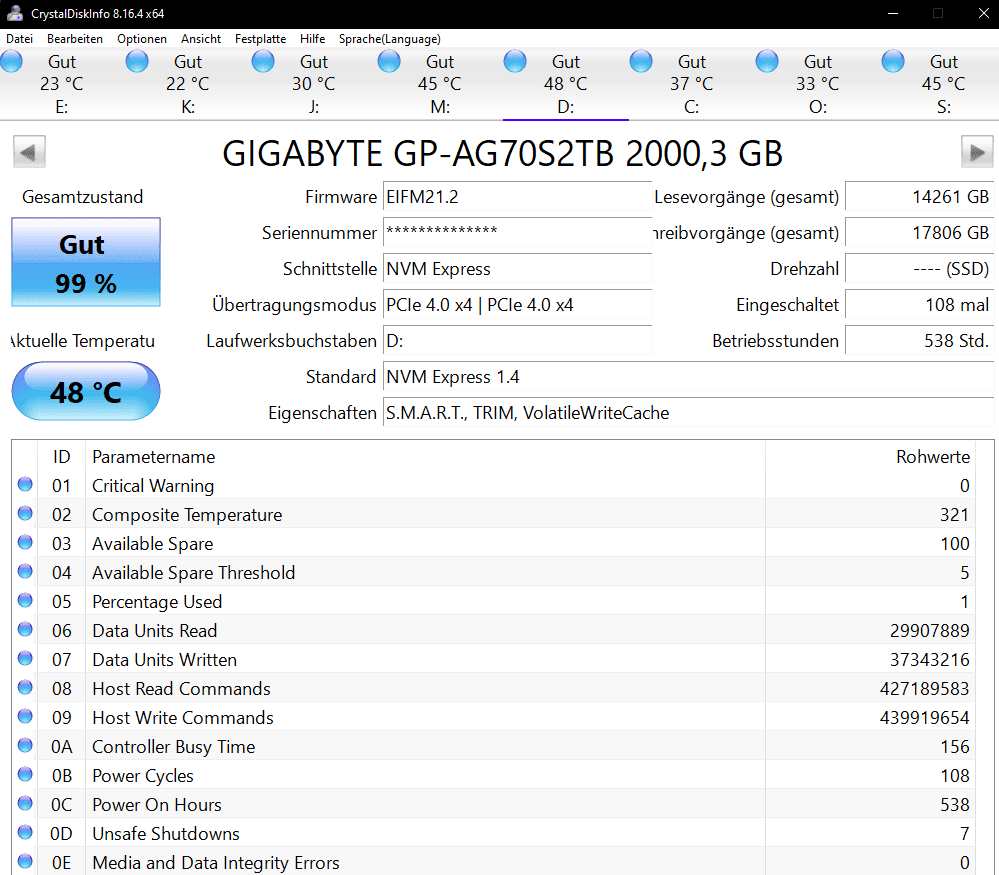Viewport: 999px width, 875px height.
Task: Select drive S: status orb
Action: tap(893, 62)
